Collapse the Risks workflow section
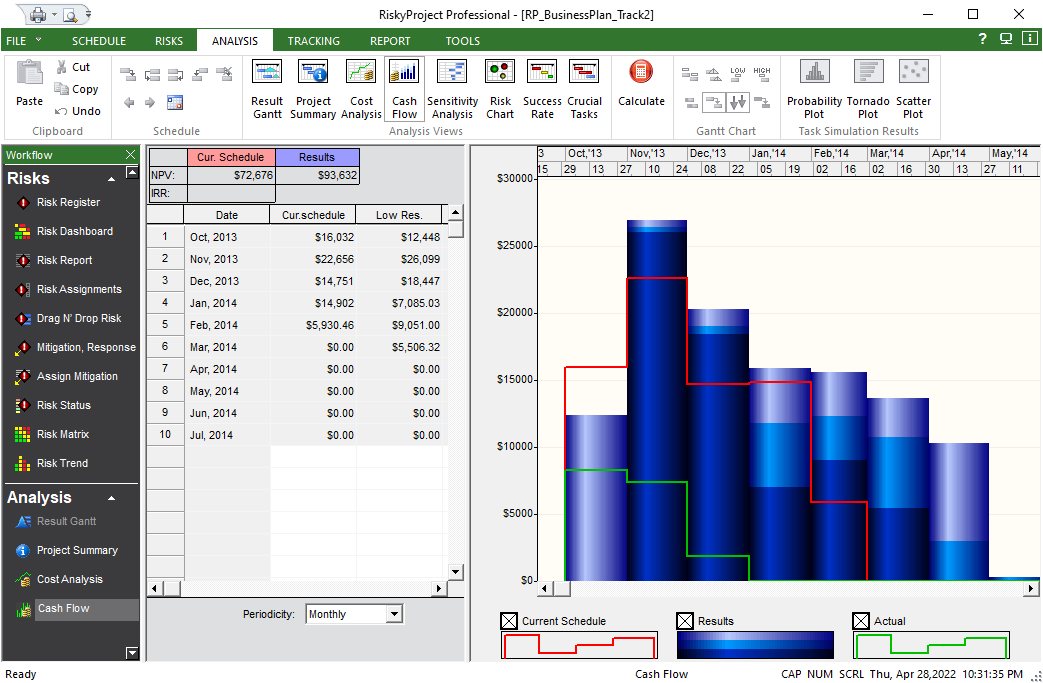Screen dimensions: 1043x683 (112, 179)
